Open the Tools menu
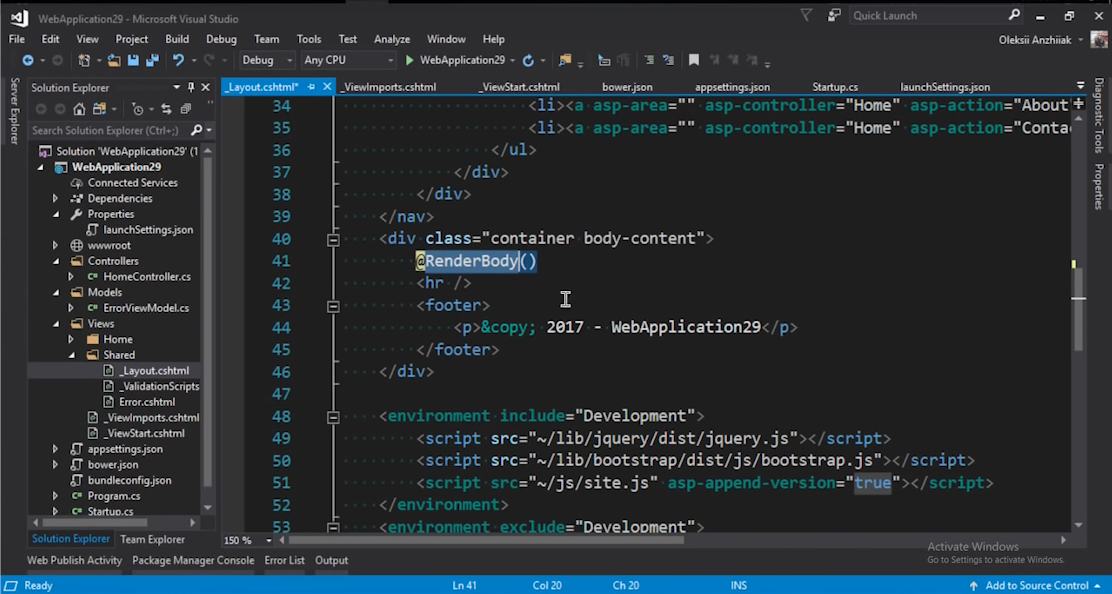1112x594 pixels. 308,39
